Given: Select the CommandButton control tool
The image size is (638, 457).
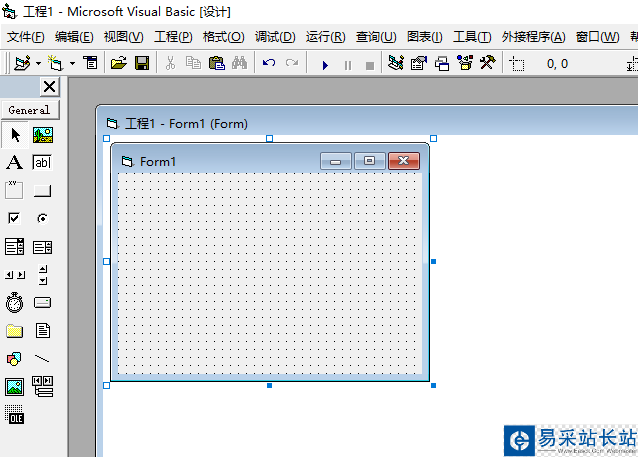Looking at the screenshot, I should 42,190.
